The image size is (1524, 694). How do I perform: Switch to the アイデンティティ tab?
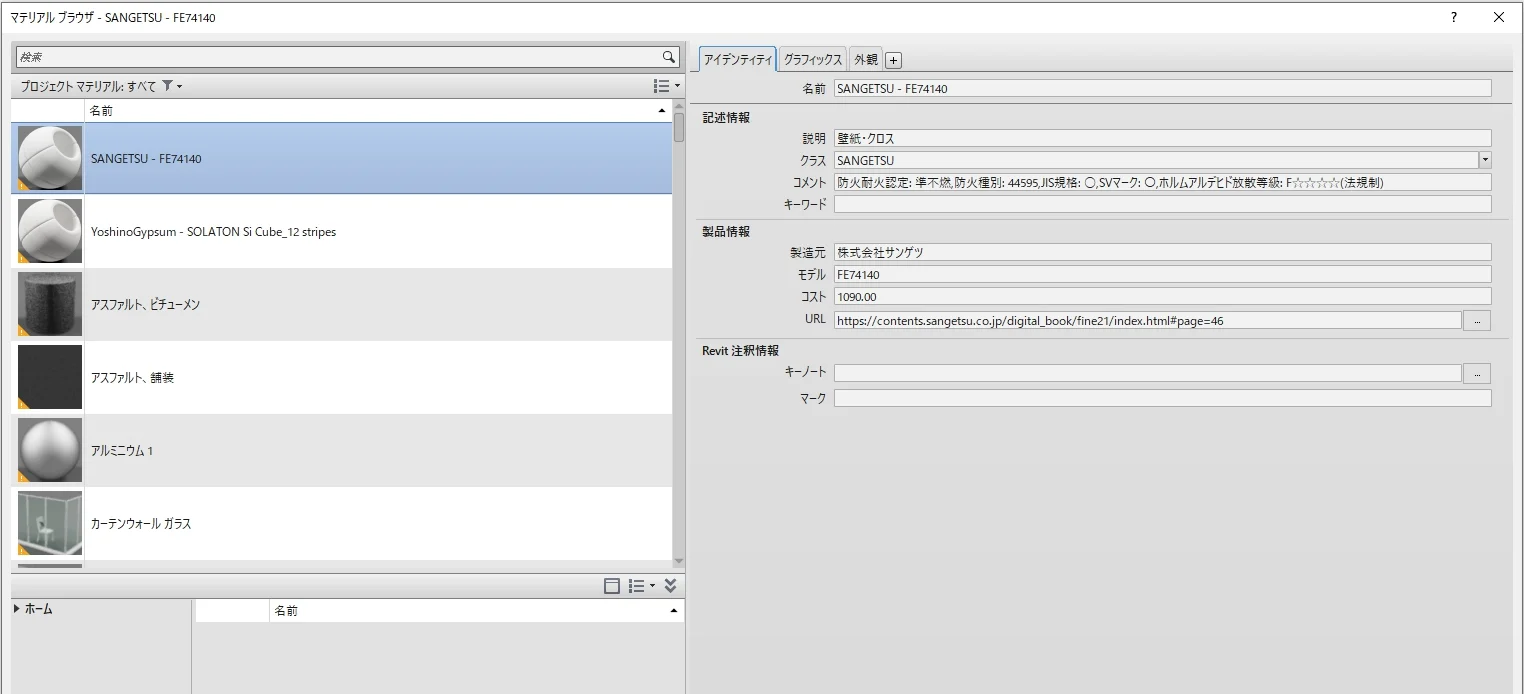point(738,59)
